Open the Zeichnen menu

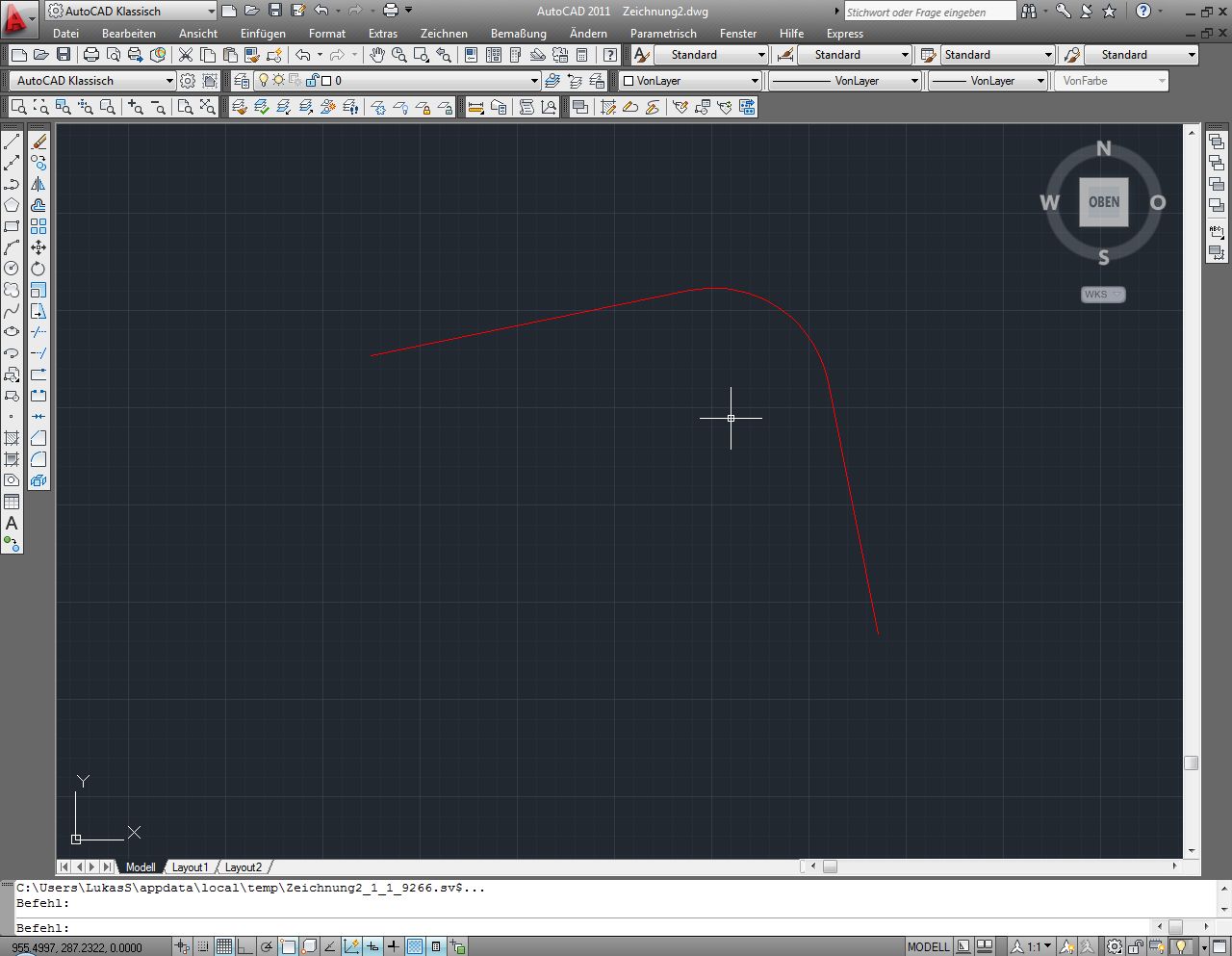tap(443, 34)
